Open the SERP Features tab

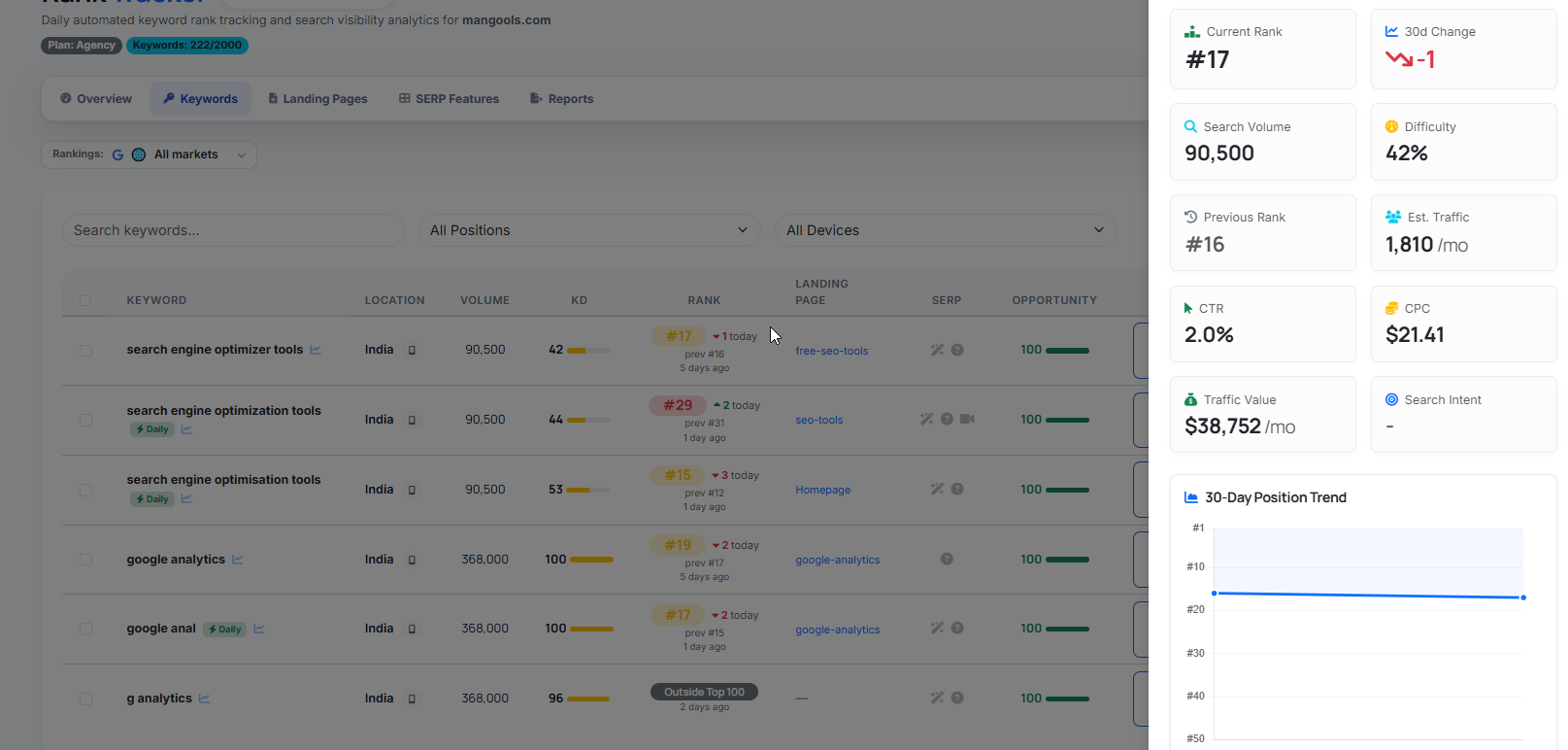point(450,99)
